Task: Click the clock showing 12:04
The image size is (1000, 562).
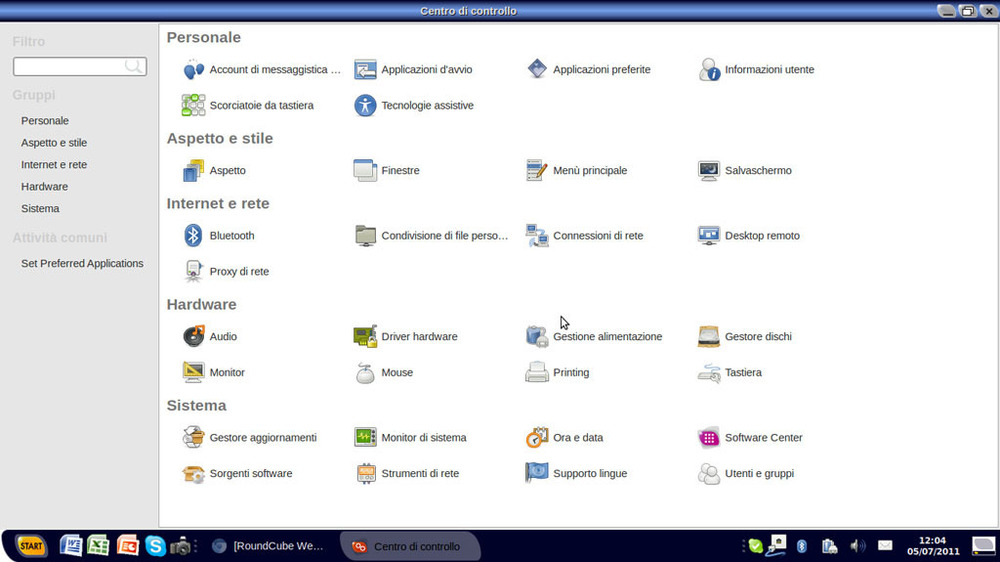Action: (x=932, y=545)
